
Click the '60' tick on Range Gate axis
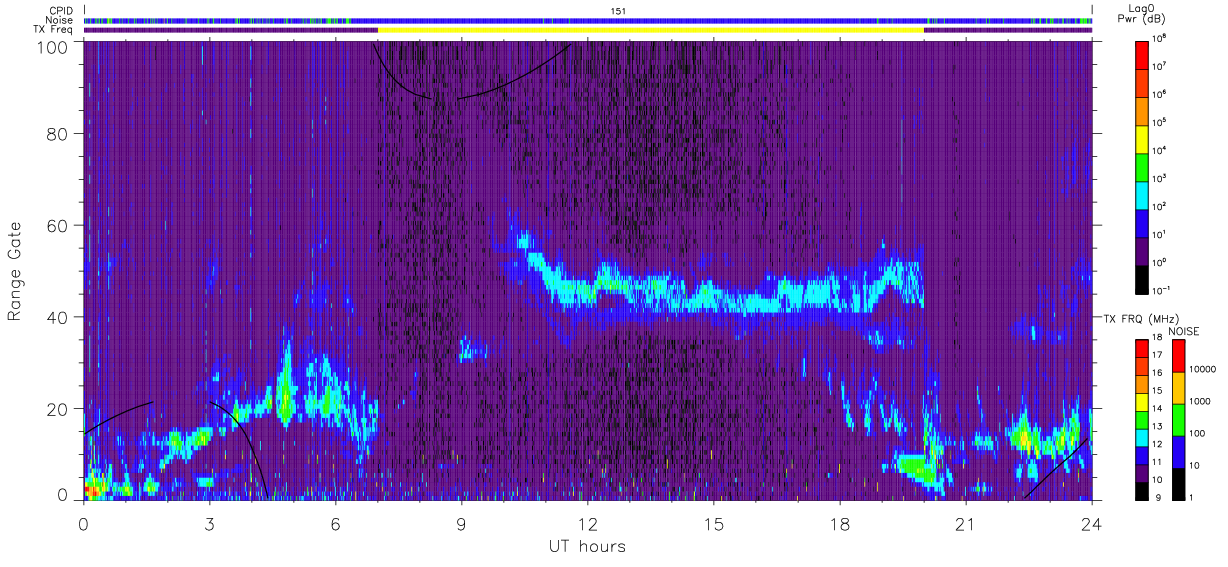click(x=56, y=226)
